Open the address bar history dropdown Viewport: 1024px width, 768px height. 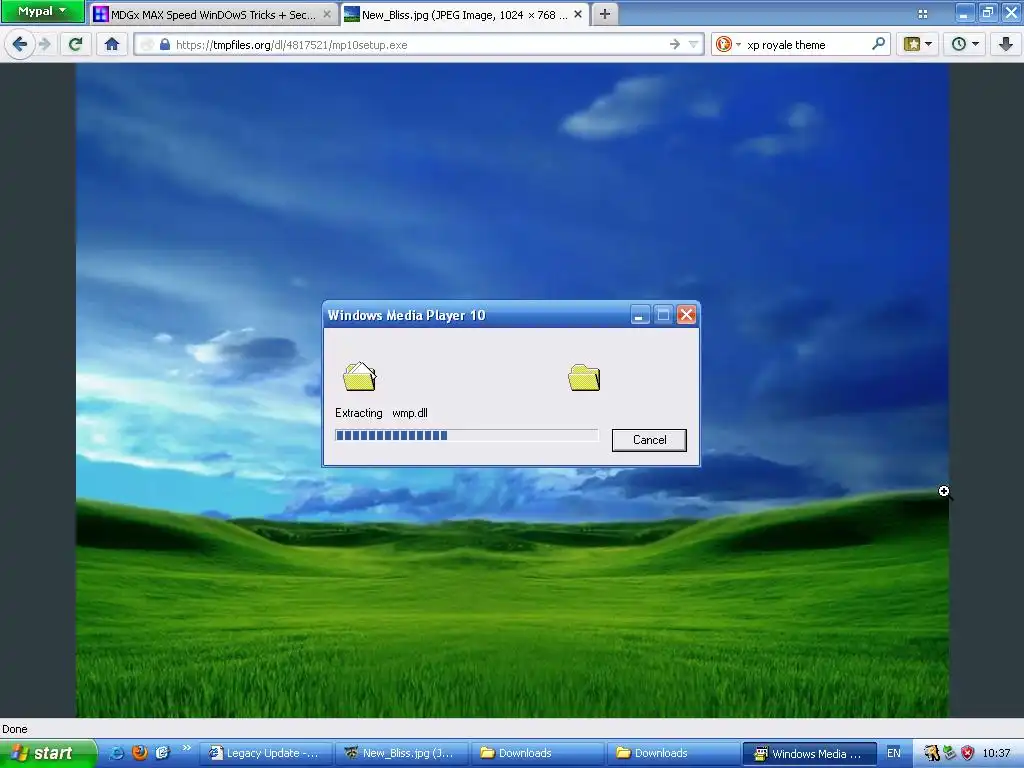pos(694,44)
